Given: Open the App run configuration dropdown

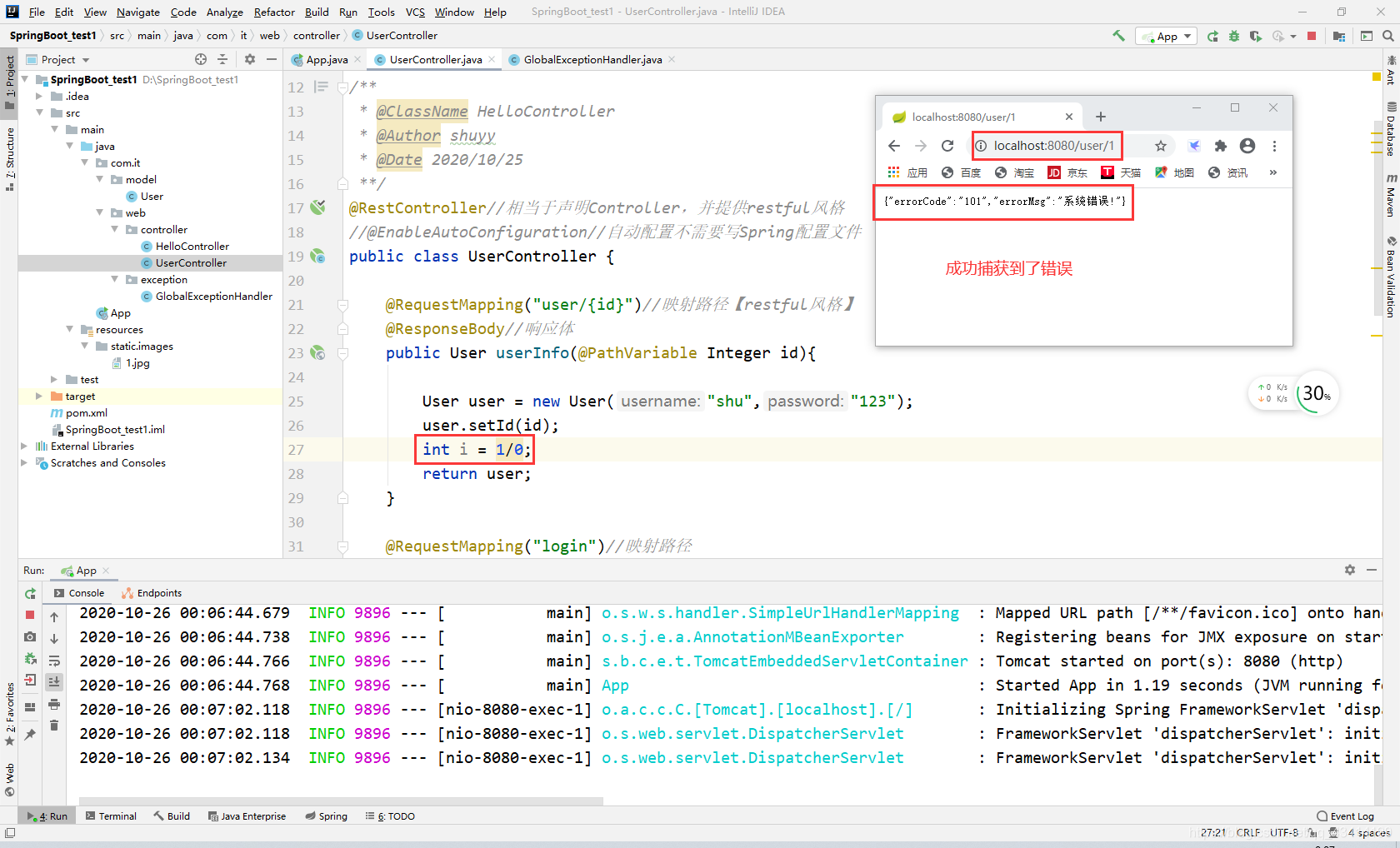Looking at the screenshot, I should 1166,36.
